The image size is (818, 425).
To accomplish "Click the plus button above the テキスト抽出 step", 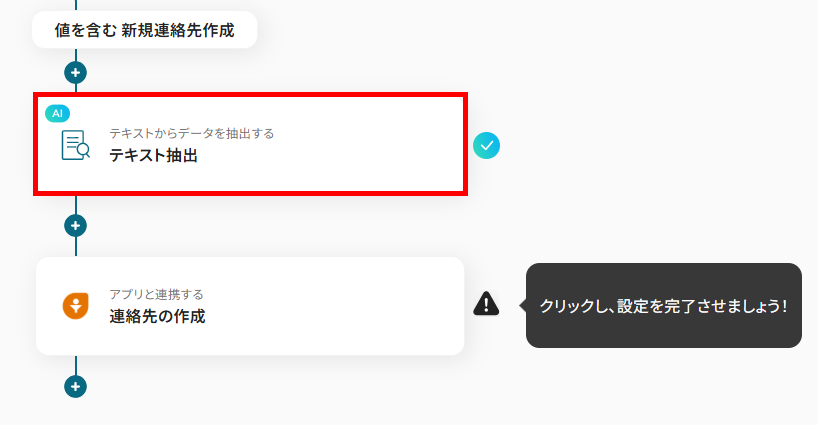I will click(x=76, y=72).
